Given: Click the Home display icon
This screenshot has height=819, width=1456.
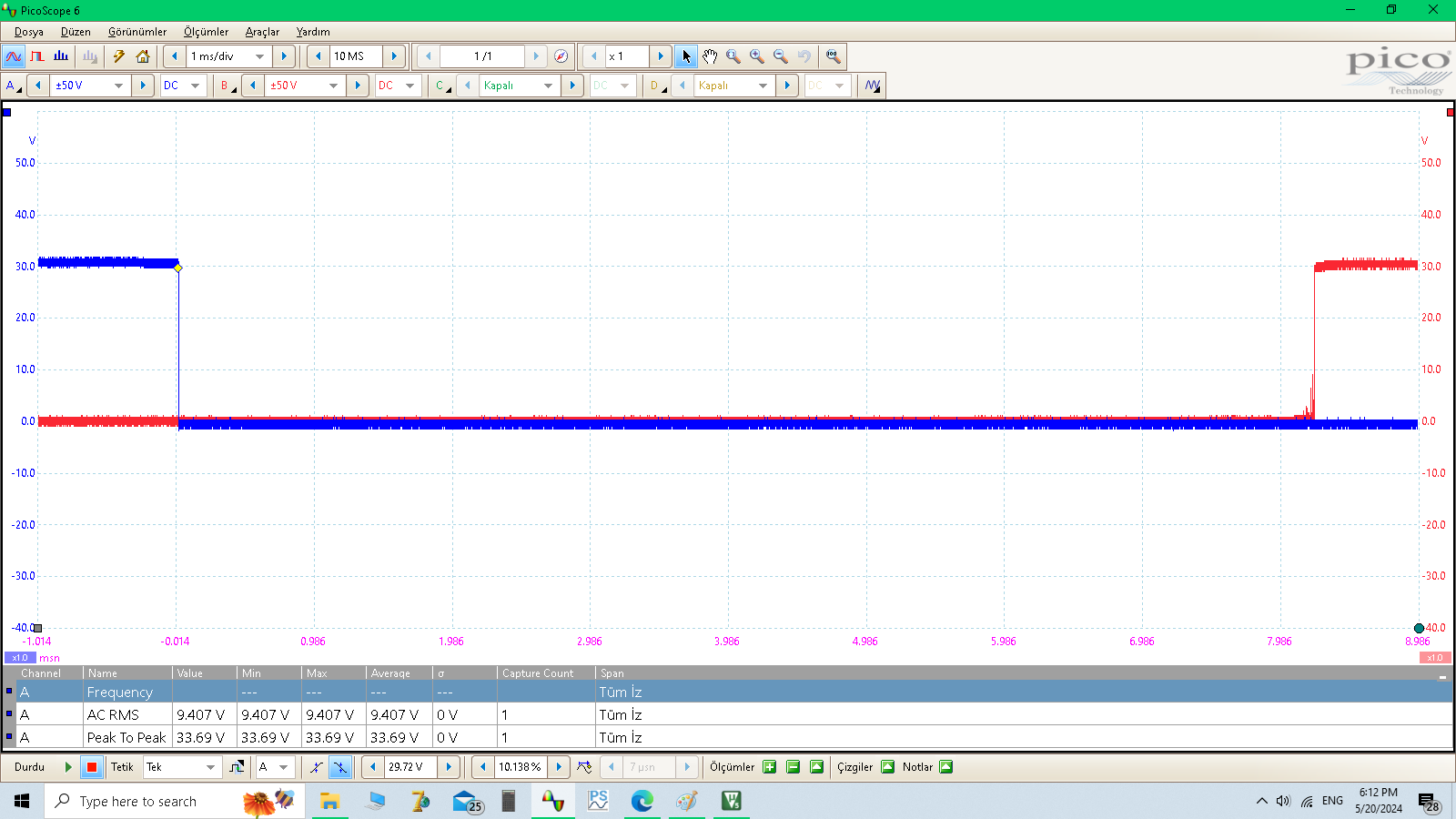Looking at the screenshot, I should (x=143, y=56).
